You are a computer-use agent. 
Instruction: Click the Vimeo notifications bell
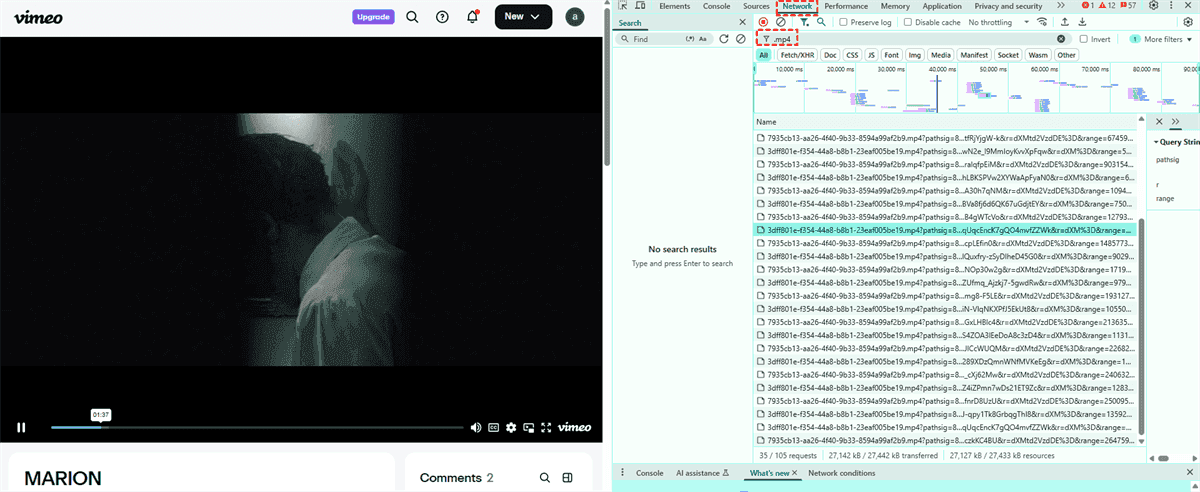click(x=473, y=17)
